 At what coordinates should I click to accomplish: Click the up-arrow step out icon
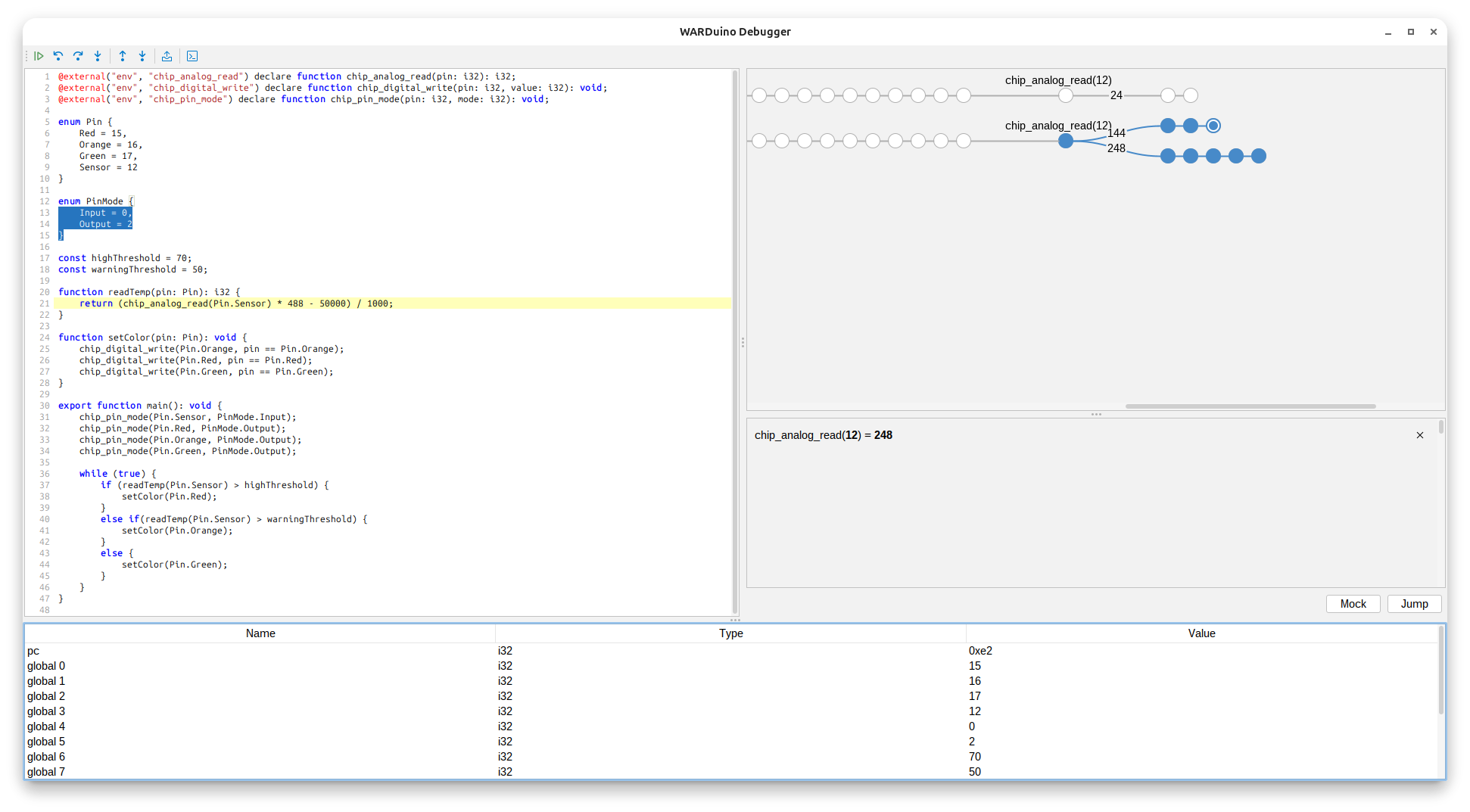tap(123, 56)
